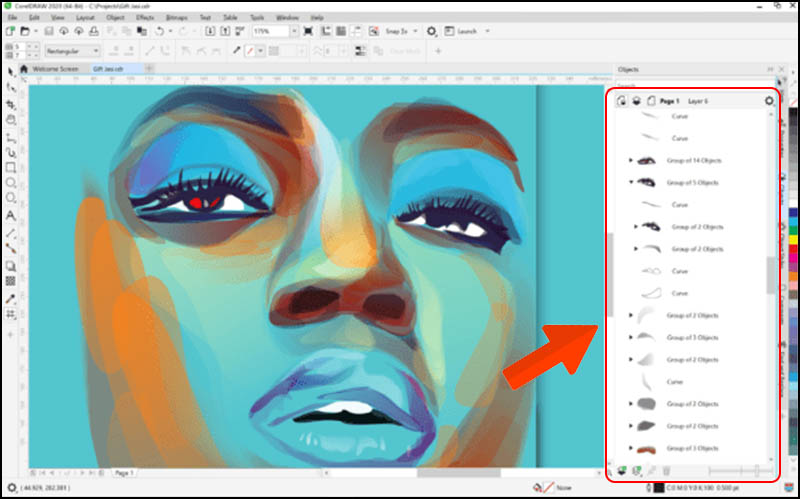Open the Effects menu

145,17
